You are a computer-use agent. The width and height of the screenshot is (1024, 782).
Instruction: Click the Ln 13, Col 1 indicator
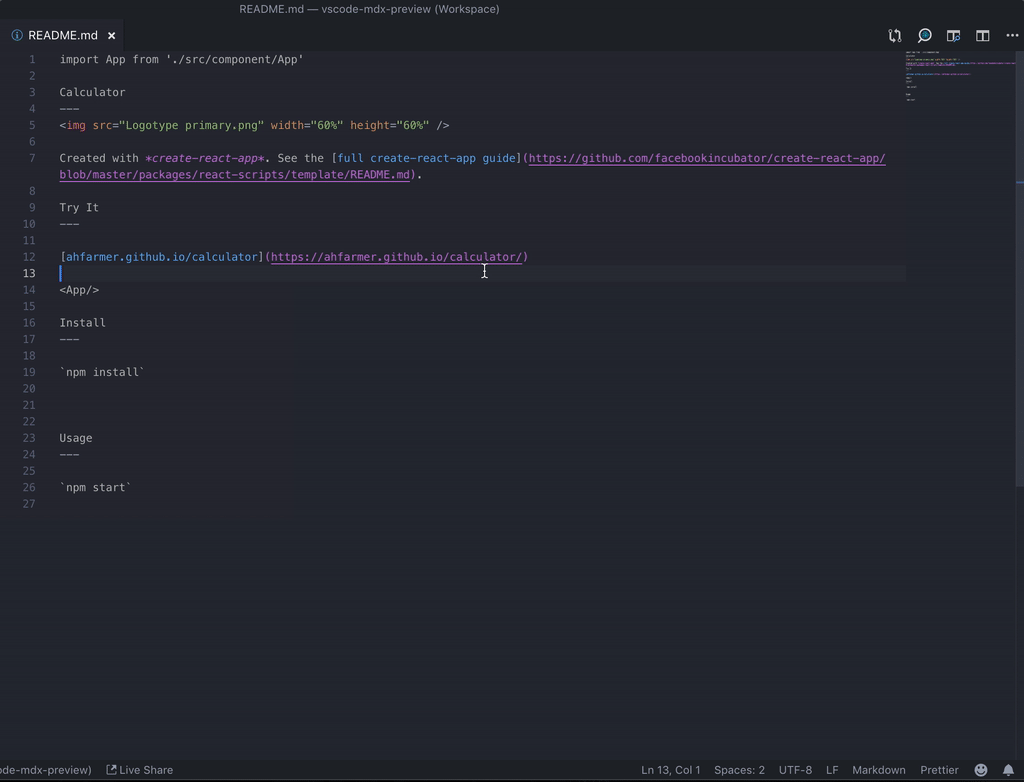(670, 770)
